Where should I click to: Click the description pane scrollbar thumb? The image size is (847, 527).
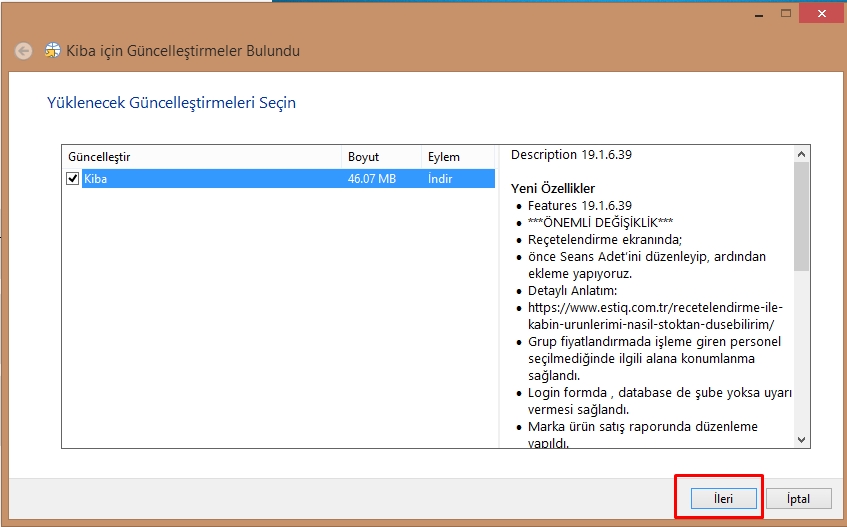801,215
